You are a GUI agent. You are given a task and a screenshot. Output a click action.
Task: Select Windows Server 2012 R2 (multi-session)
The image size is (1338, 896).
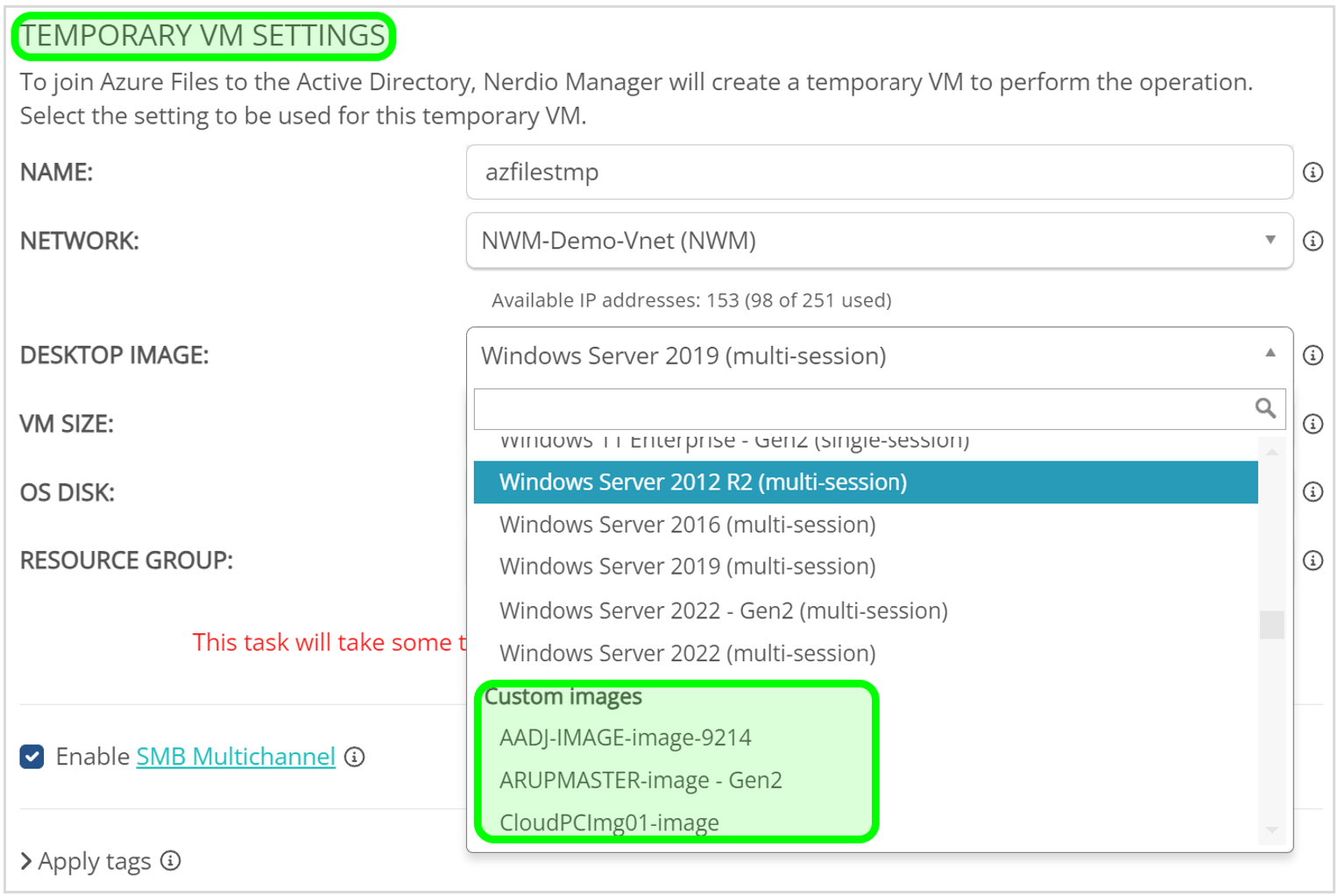click(x=703, y=483)
